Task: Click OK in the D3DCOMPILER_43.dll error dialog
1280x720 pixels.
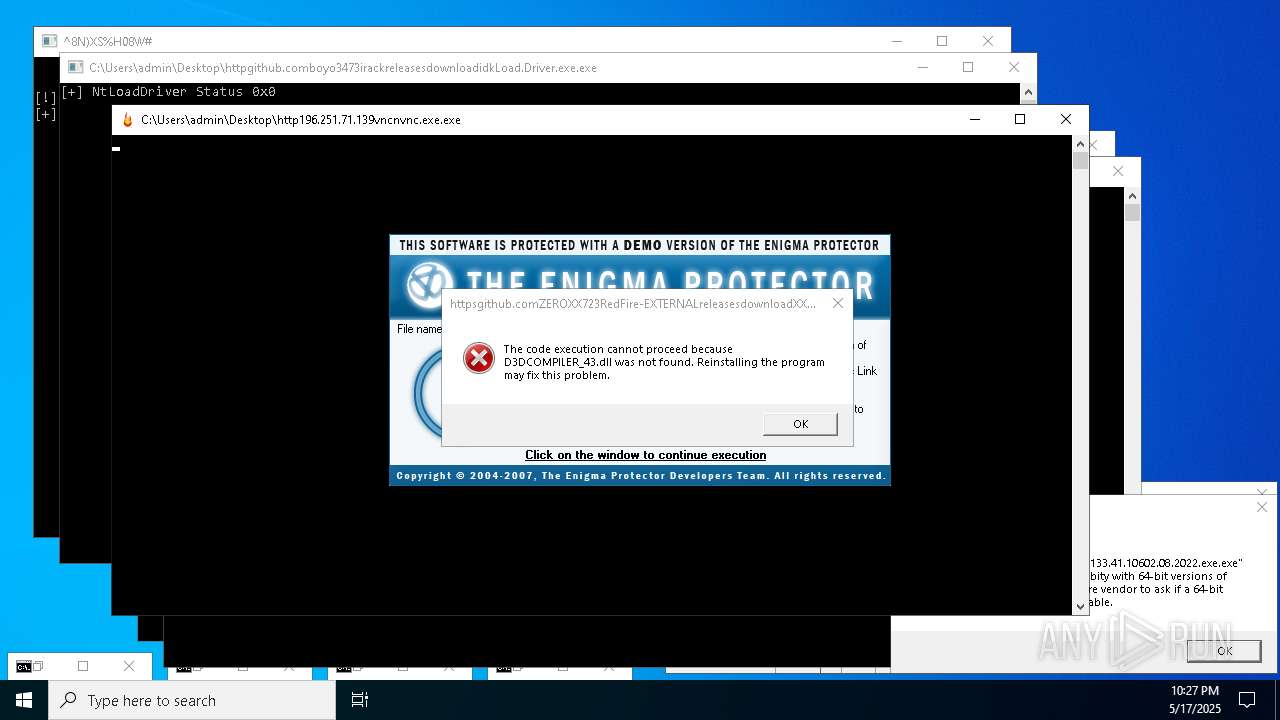Action: tap(800, 424)
